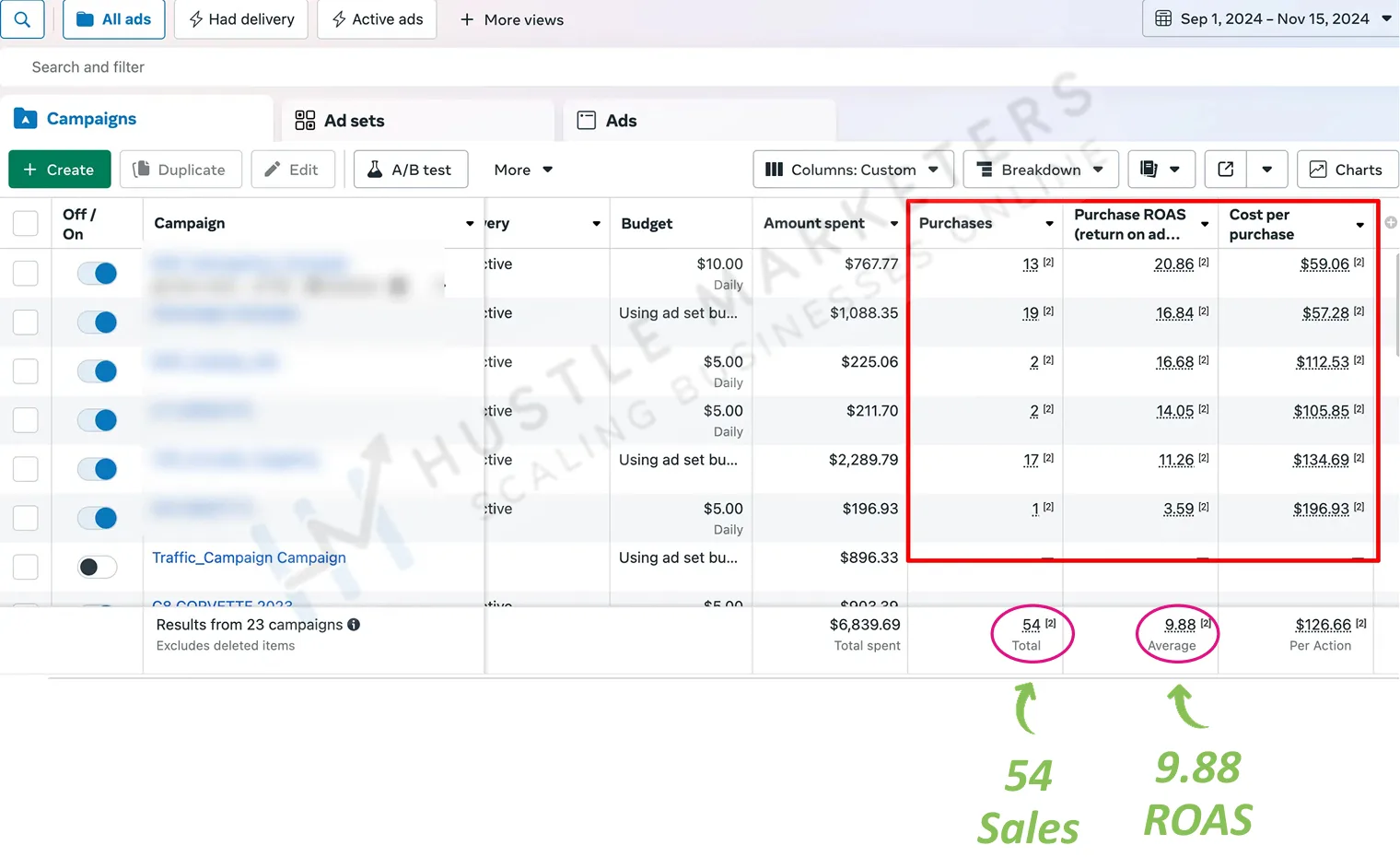Open the reports icon dropdown button
Image resolution: width=1400 pixels, height=857 pixels.
[x=1161, y=170]
